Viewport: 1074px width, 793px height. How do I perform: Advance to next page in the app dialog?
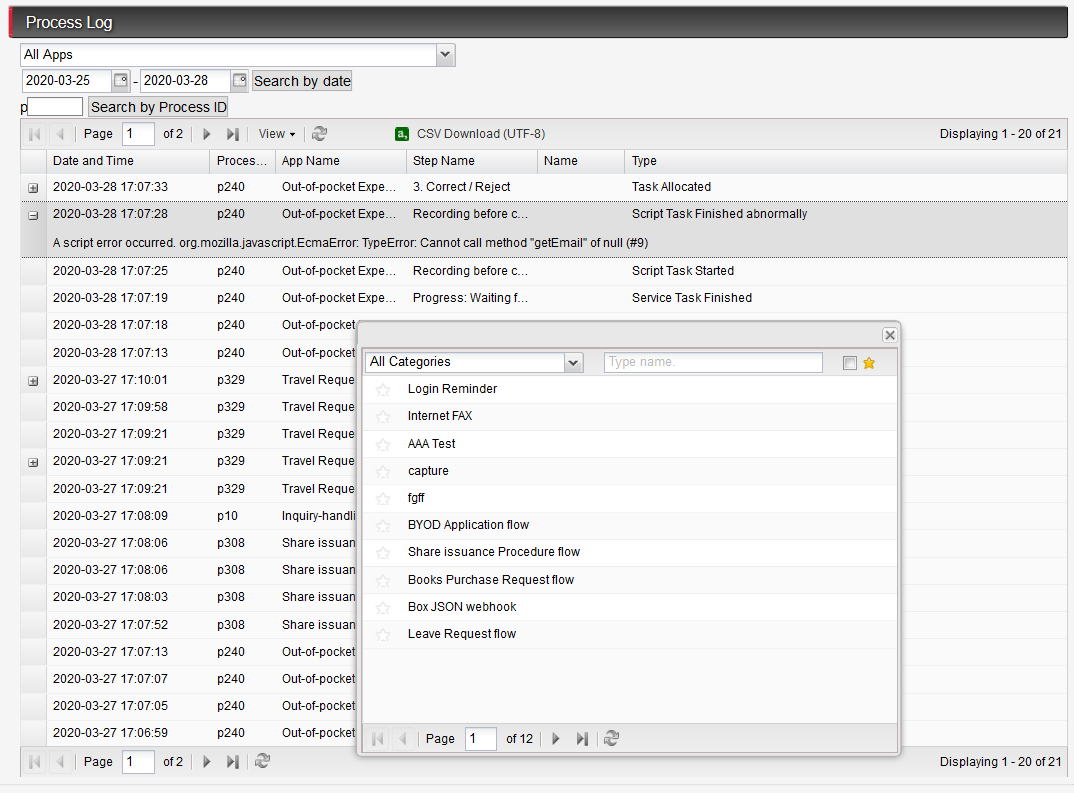click(555, 738)
